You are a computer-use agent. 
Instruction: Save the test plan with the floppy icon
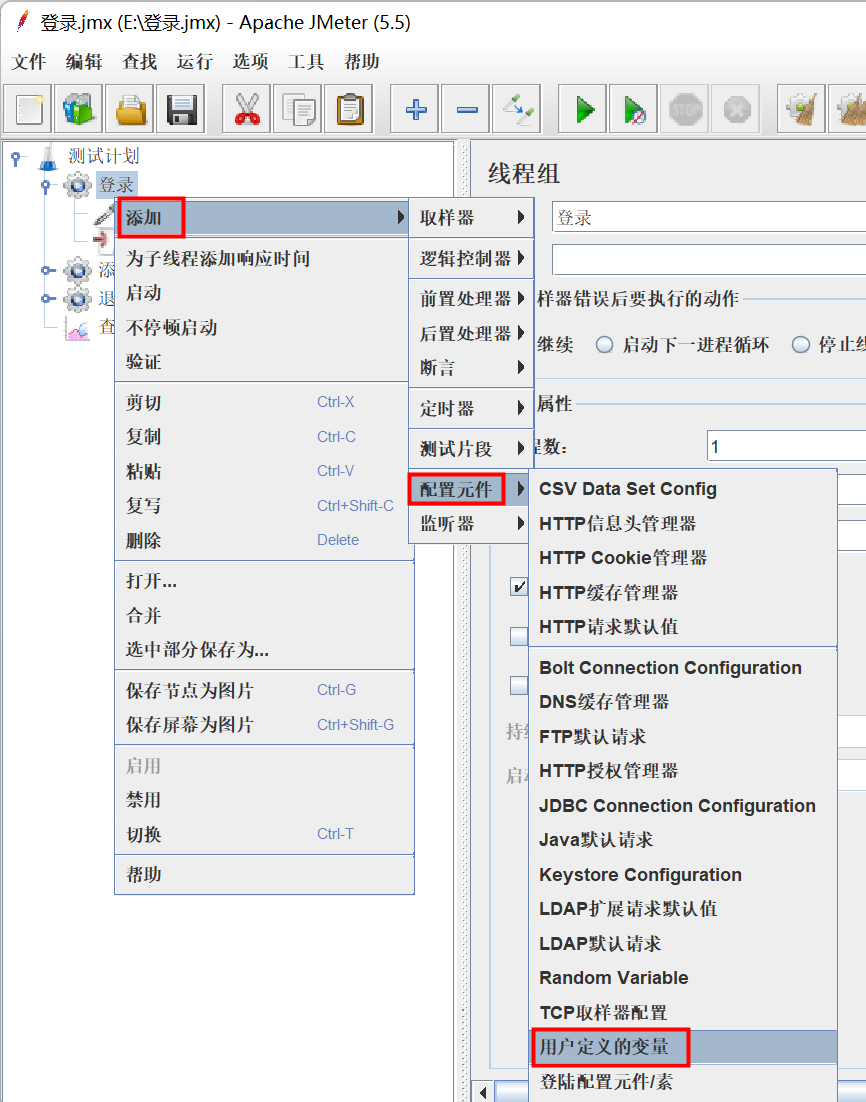(x=181, y=109)
